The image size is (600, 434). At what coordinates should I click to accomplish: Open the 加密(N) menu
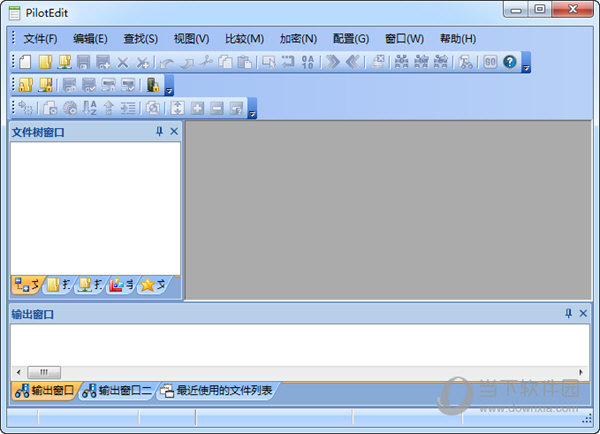pos(298,39)
